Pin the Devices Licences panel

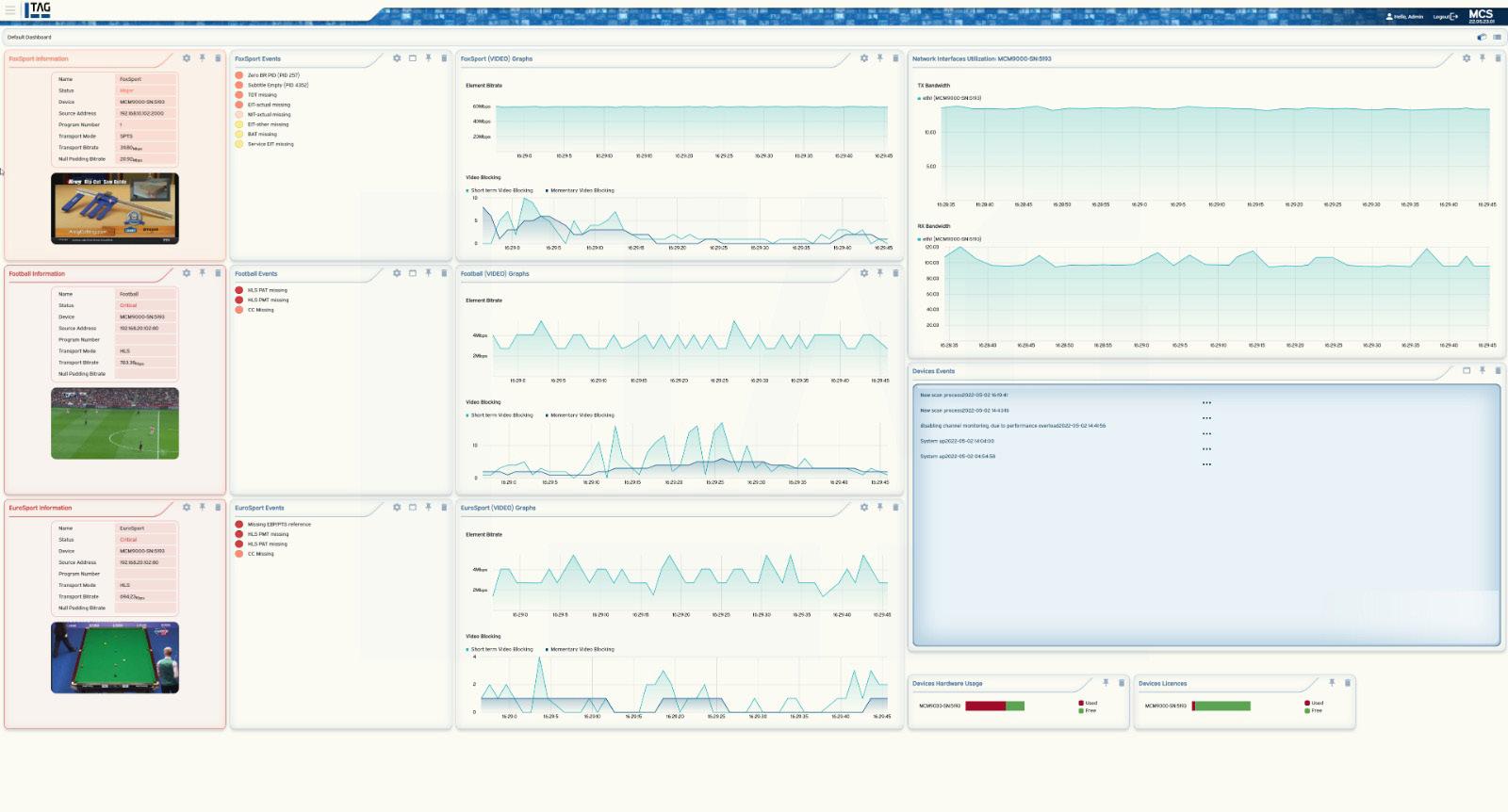[1332, 683]
